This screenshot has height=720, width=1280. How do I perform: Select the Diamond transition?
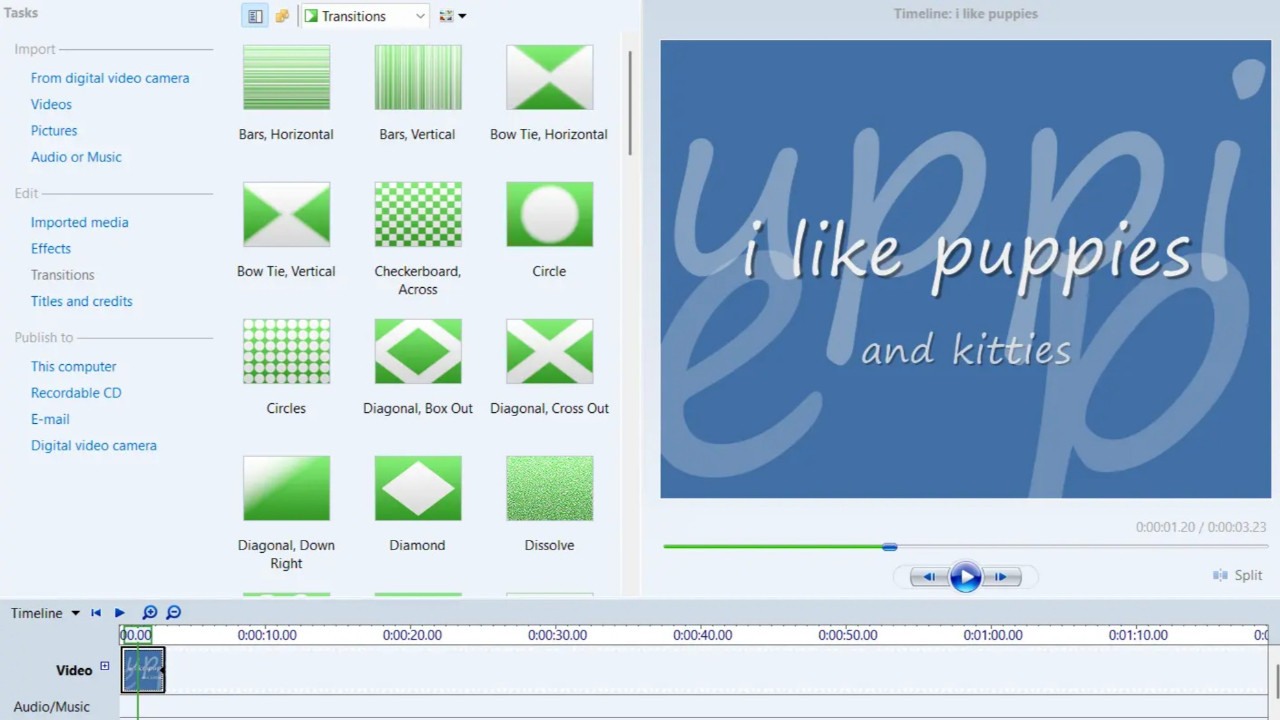418,488
